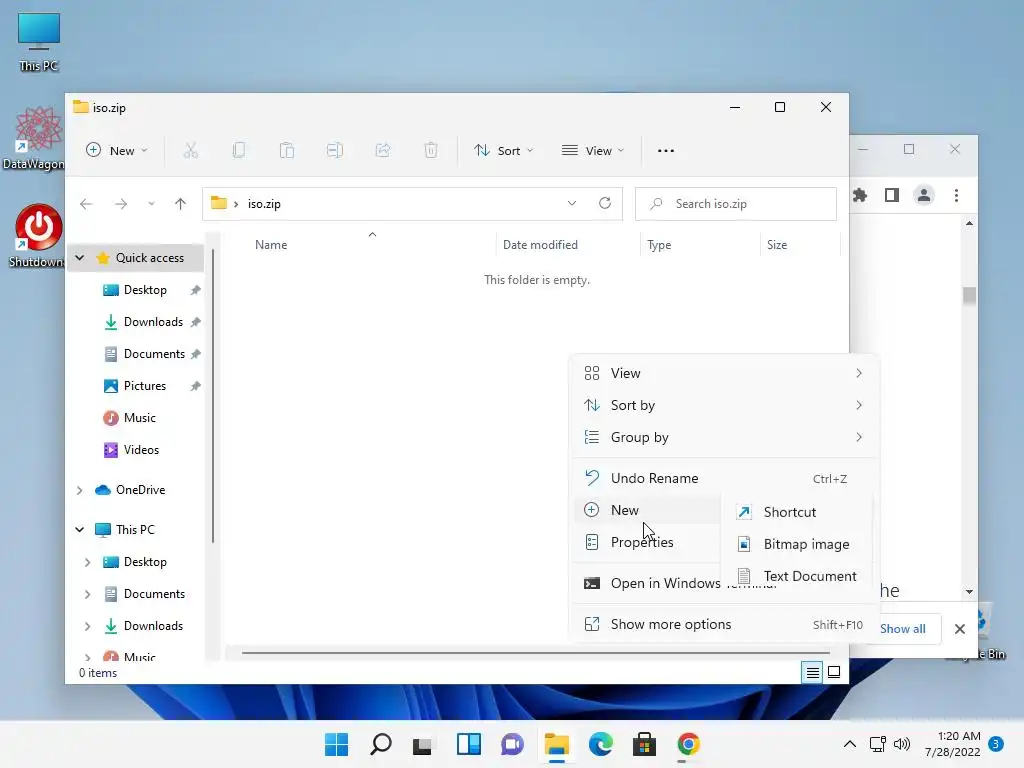Screen dimensions: 1024x768
Task: Open Task View on the taskbar
Action: 423,744
